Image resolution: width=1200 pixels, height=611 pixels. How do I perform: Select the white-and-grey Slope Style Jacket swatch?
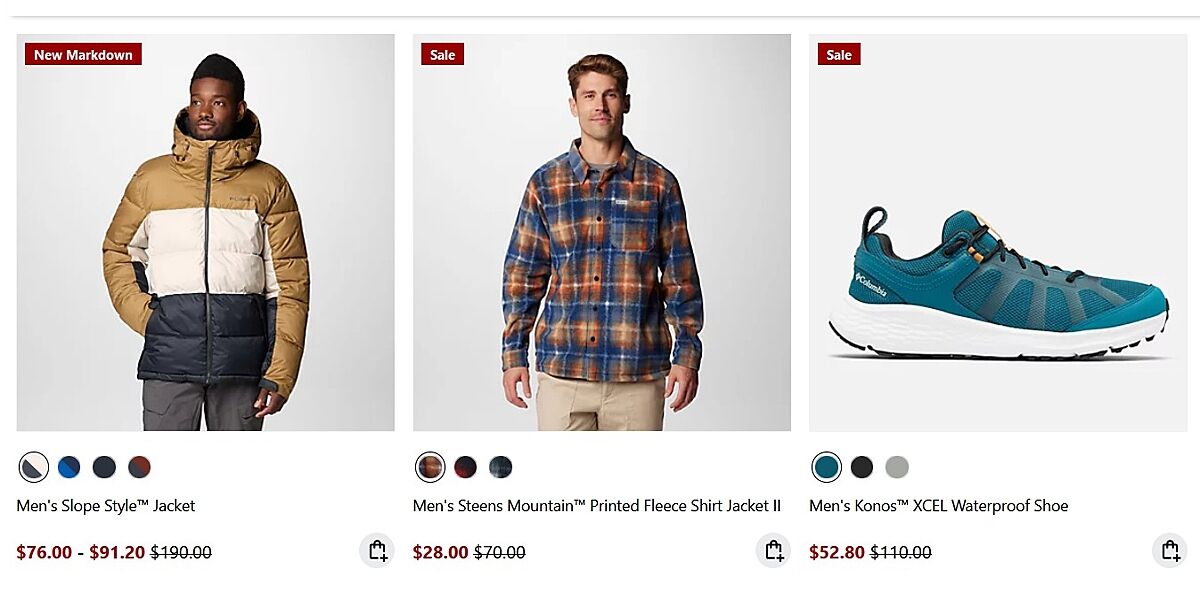[x=34, y=467]
